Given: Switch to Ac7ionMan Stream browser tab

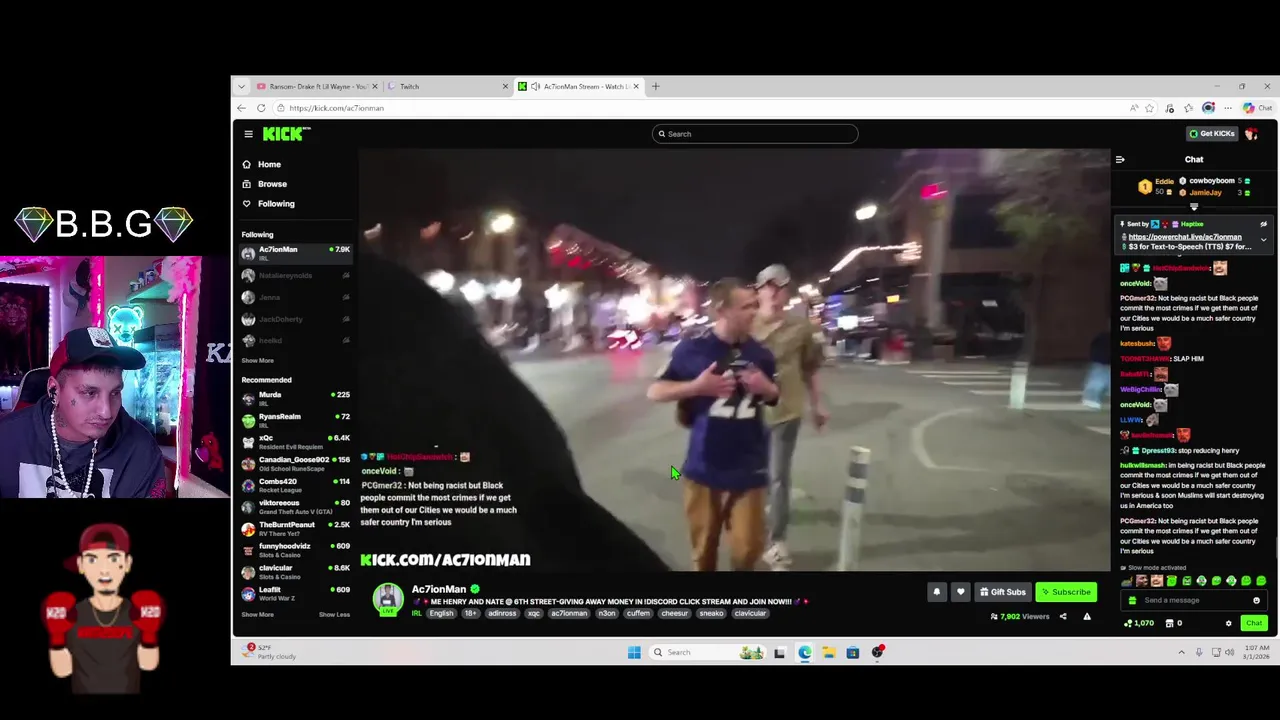Looking at the screenshot, I should tap(579, 86).
